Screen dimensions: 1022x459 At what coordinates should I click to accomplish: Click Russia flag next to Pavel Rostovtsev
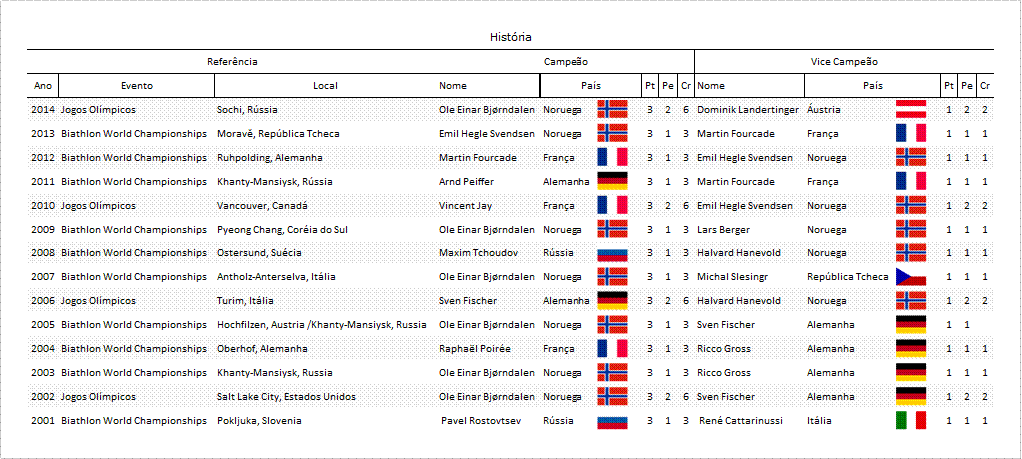pyautogui.click(x=612, y=421)
